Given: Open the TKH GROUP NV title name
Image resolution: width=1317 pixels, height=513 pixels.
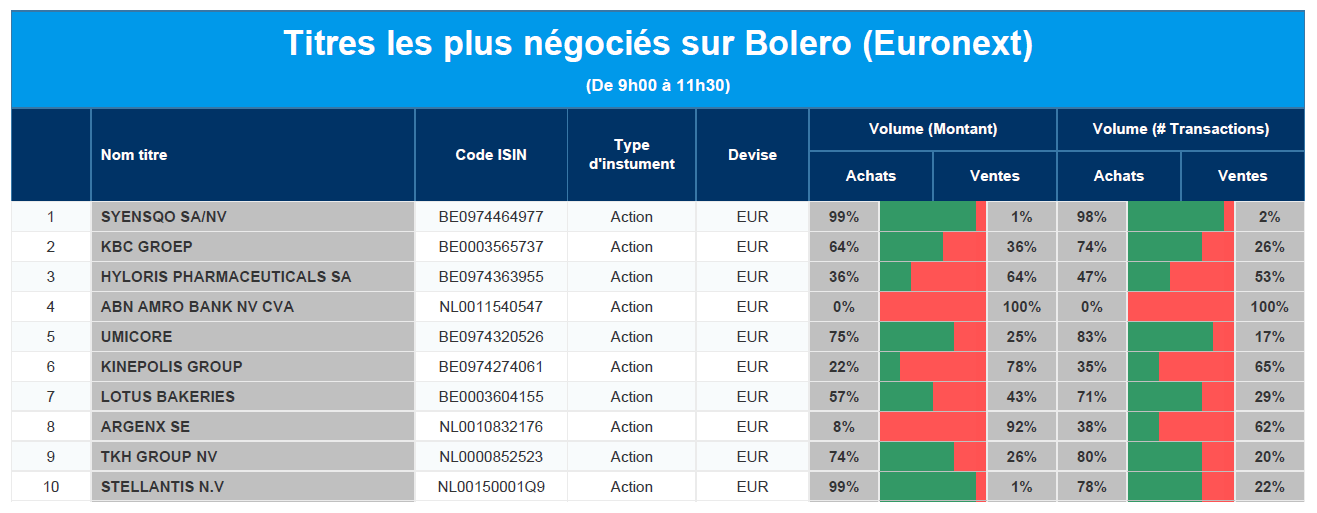Looking at the screenshot, I should click(159, 457).
